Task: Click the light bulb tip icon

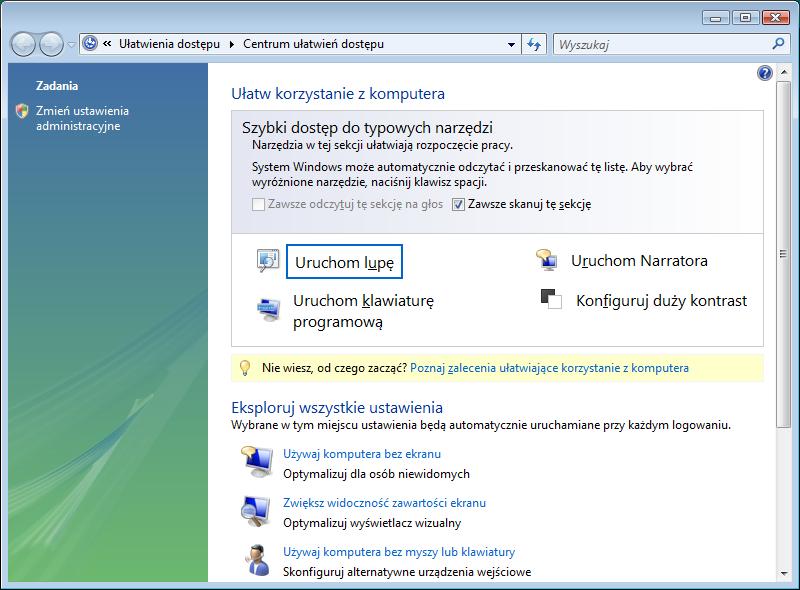Action: 245,367
